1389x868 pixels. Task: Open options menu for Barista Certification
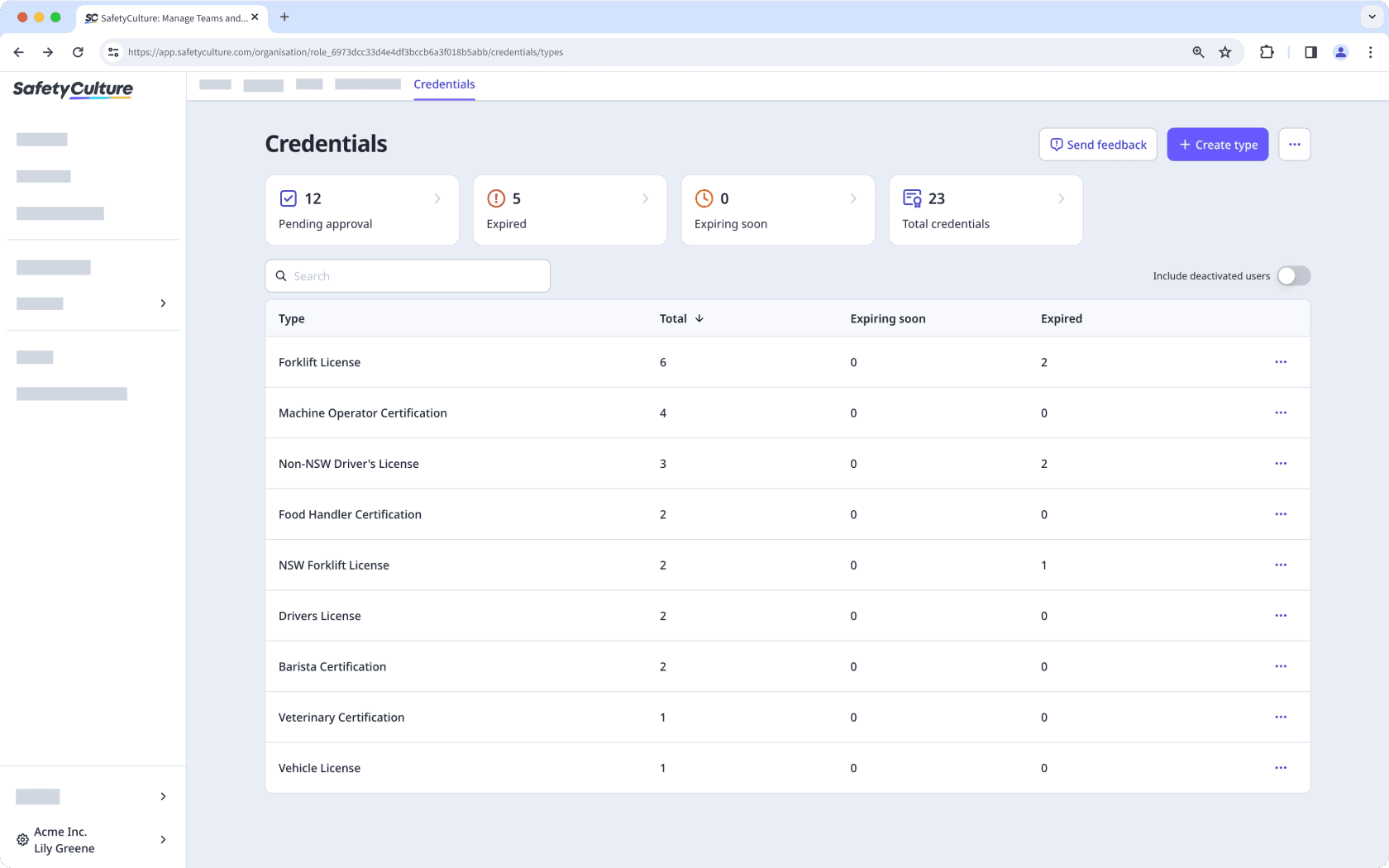[1281, 666]
